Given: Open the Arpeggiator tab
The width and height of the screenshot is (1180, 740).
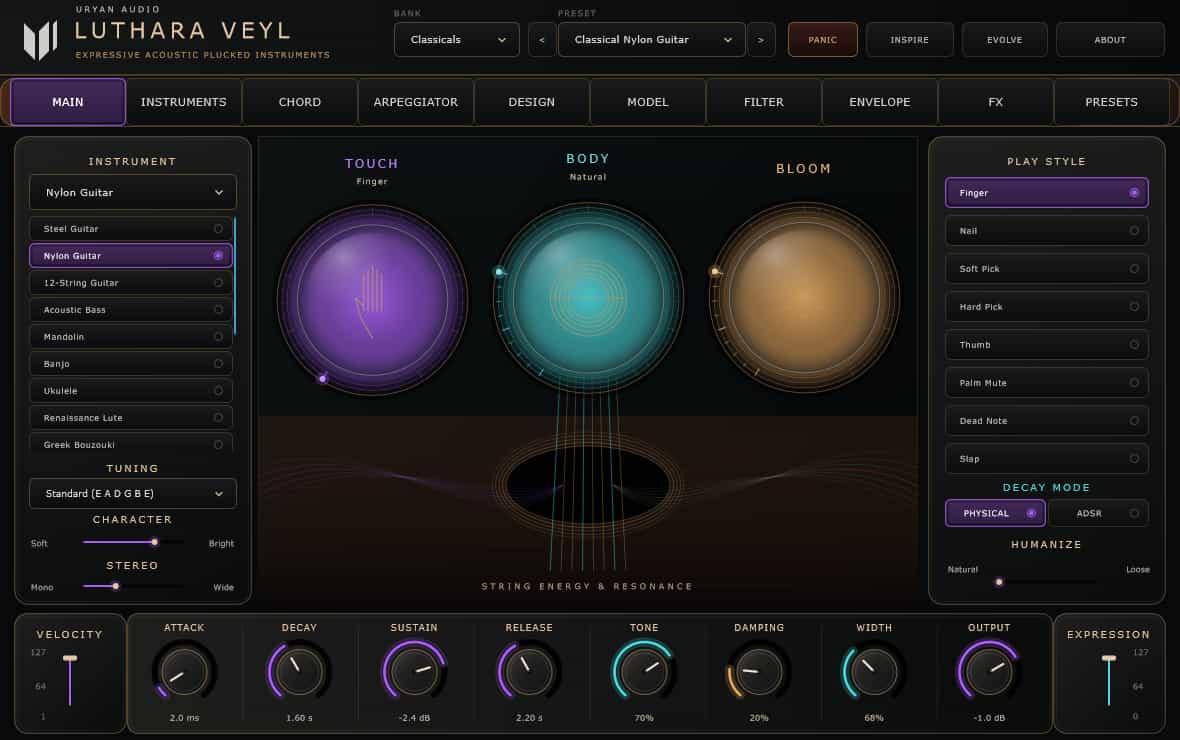Looking at the screenshot, I should tap(415, 102).
